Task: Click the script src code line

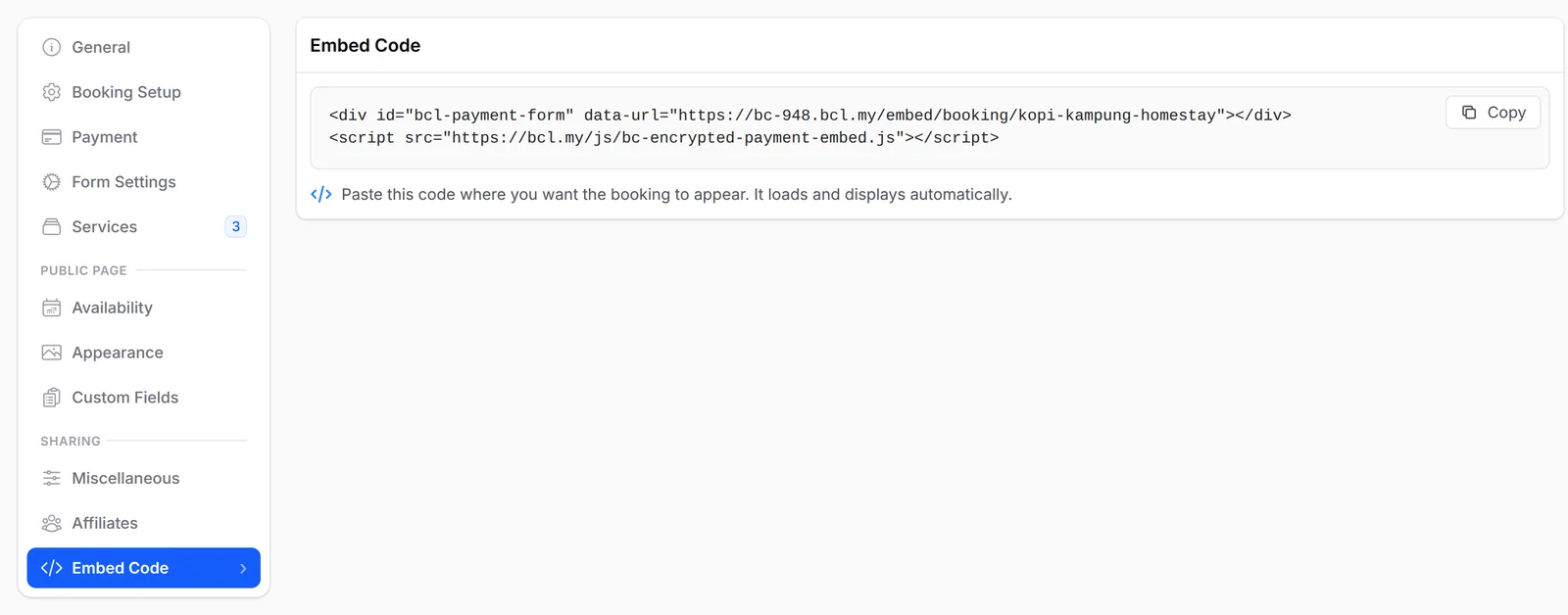Action: coord(664,138)
